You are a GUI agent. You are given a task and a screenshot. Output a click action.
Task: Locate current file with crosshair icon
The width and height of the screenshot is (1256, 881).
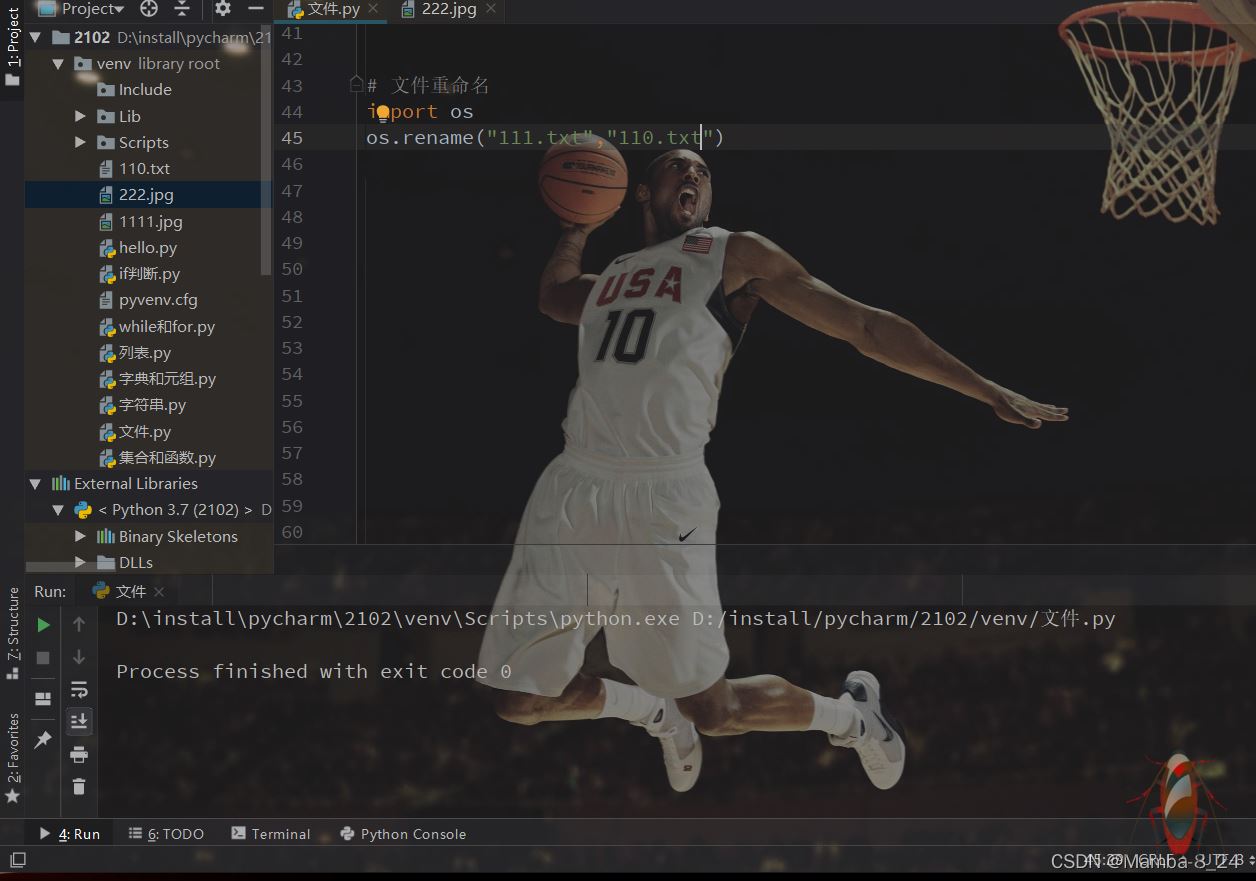(149, 9)
